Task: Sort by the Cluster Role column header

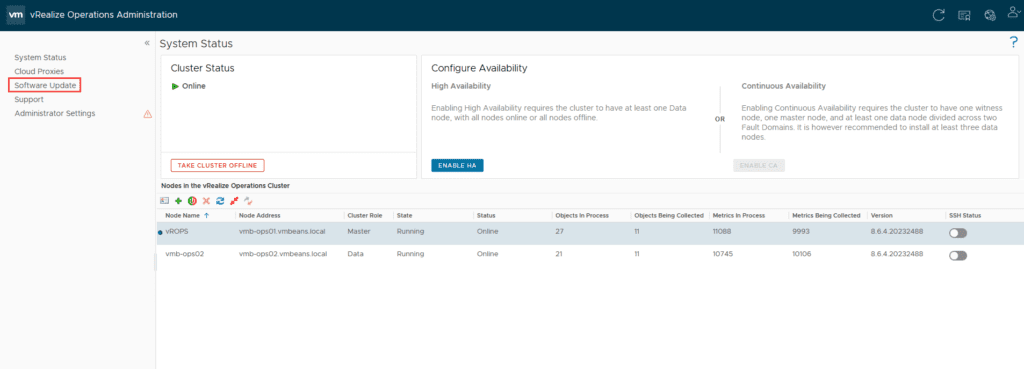Action: click(365, 215)
